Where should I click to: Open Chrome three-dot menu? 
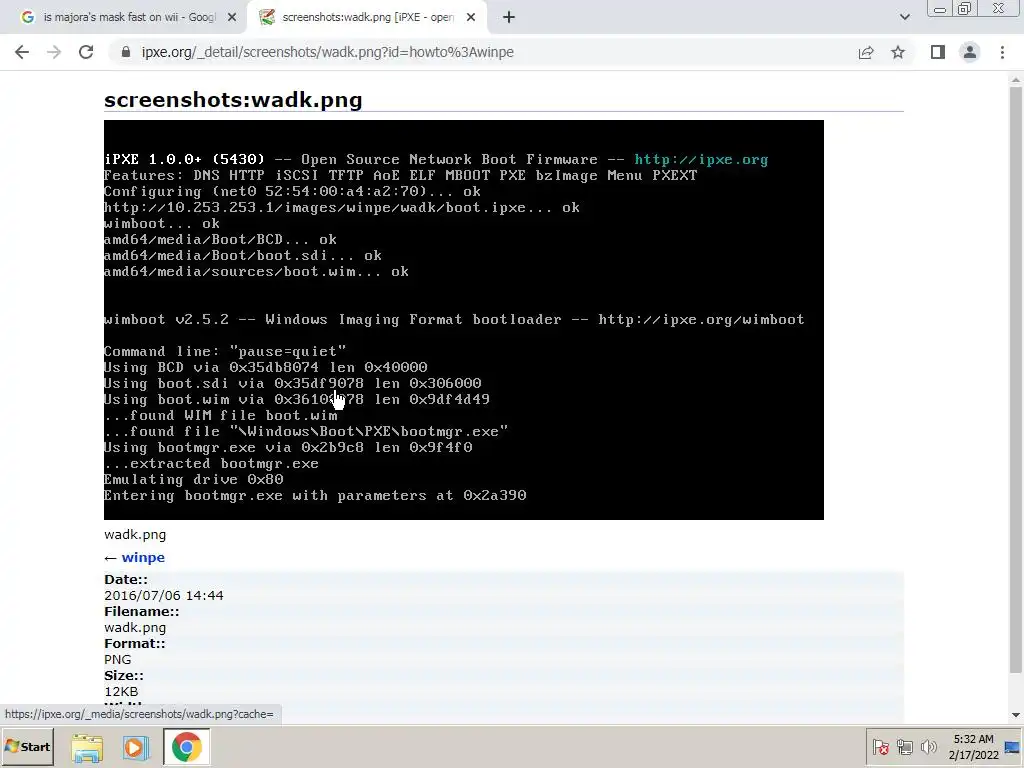(1002, 52)
